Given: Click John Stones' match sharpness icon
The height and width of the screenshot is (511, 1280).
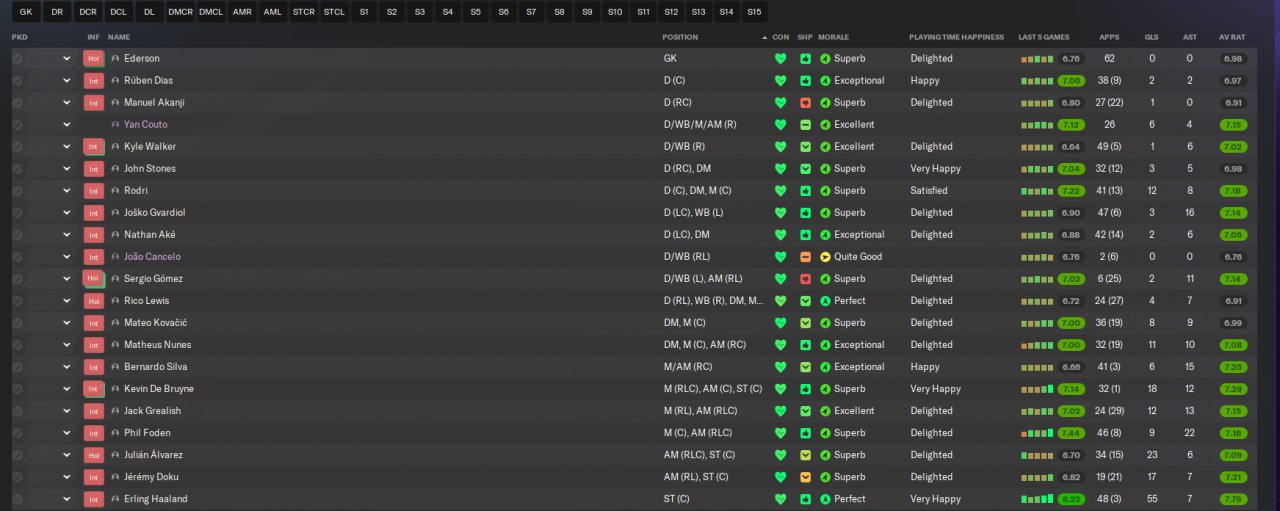Looking at the screenshot, I should 805,169.
